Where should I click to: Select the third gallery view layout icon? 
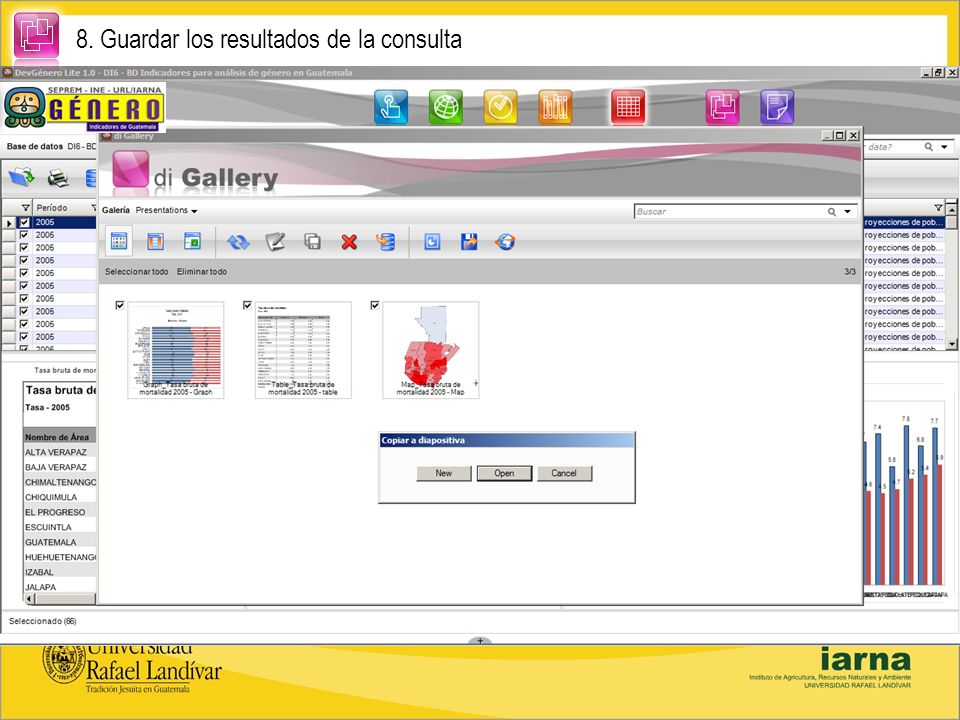pyautogui.click(x=192, y=241)
